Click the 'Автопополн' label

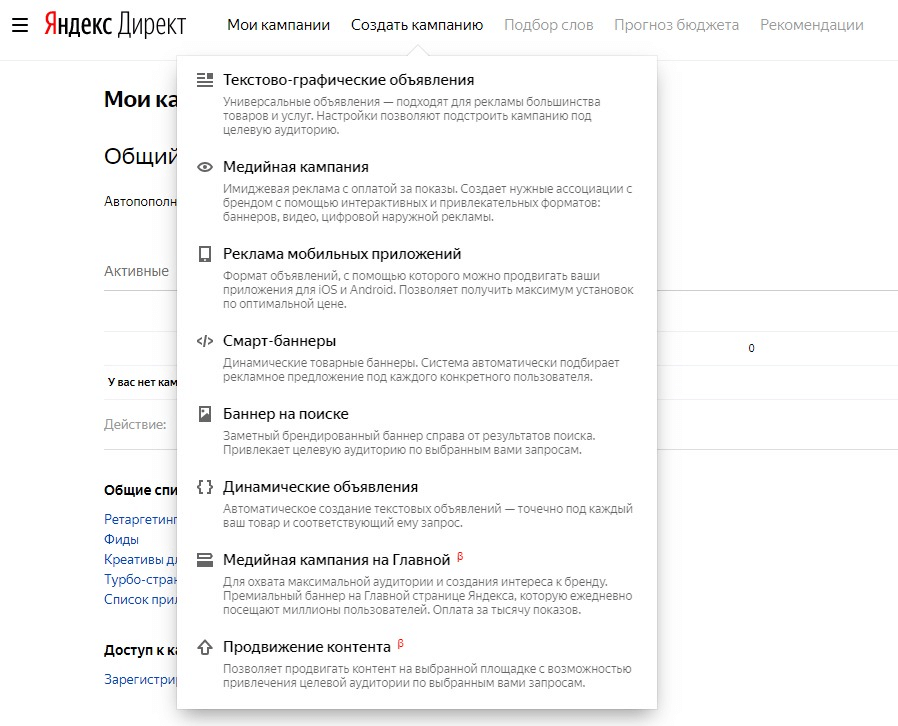click(140, 202)
